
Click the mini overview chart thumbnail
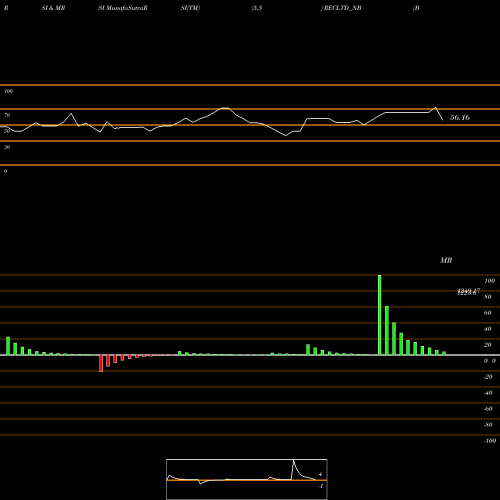(x=247, y=479)
